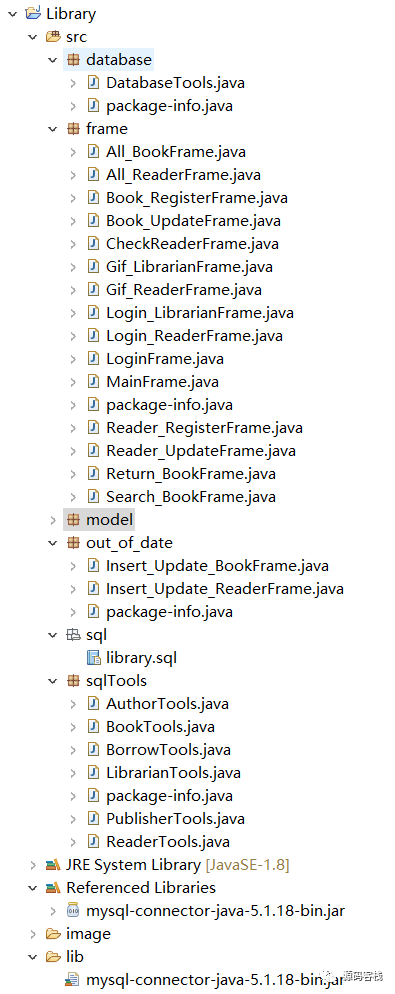Expand the model package
This screenshot has height=994, width=395.
tap(53, 520)
